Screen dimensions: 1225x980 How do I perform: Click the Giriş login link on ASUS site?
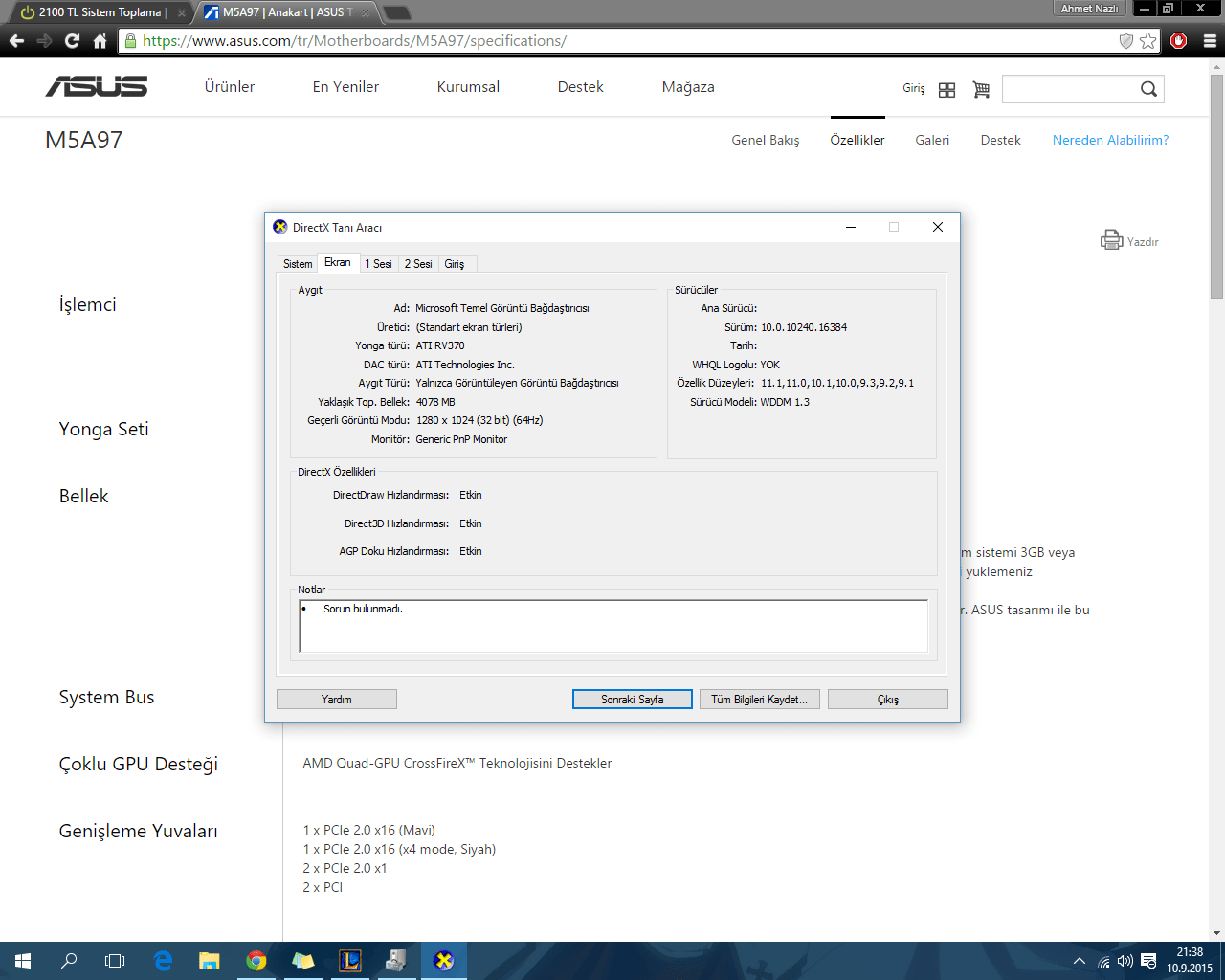point(914,88)
